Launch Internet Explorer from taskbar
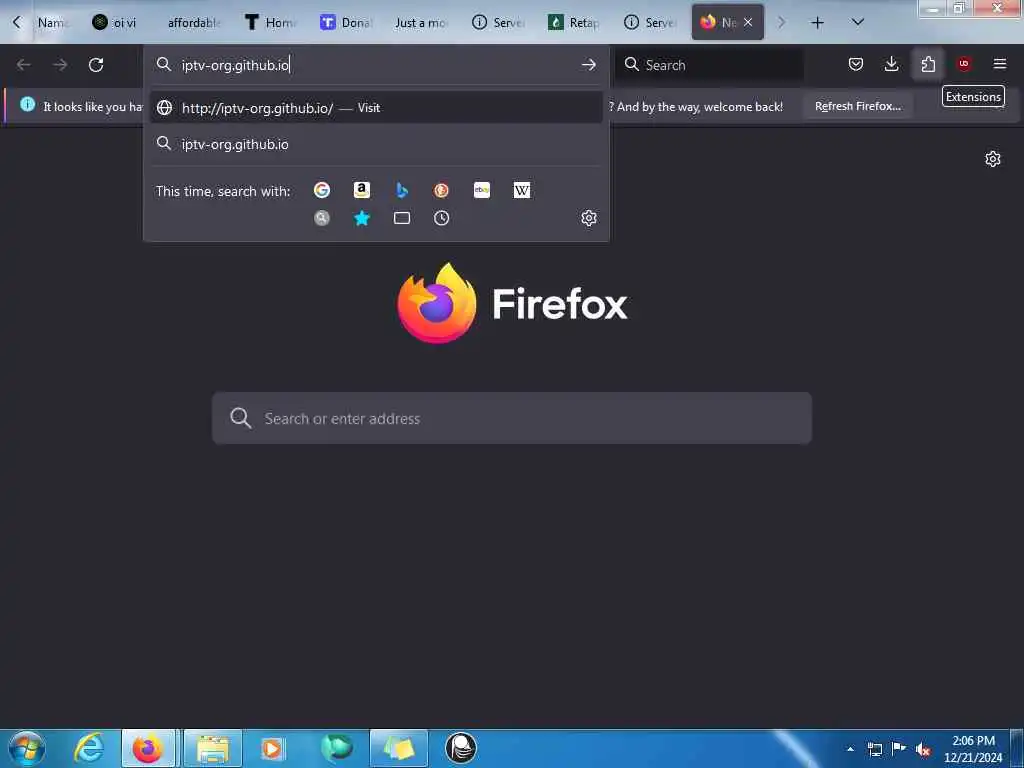 click(89, 748)
